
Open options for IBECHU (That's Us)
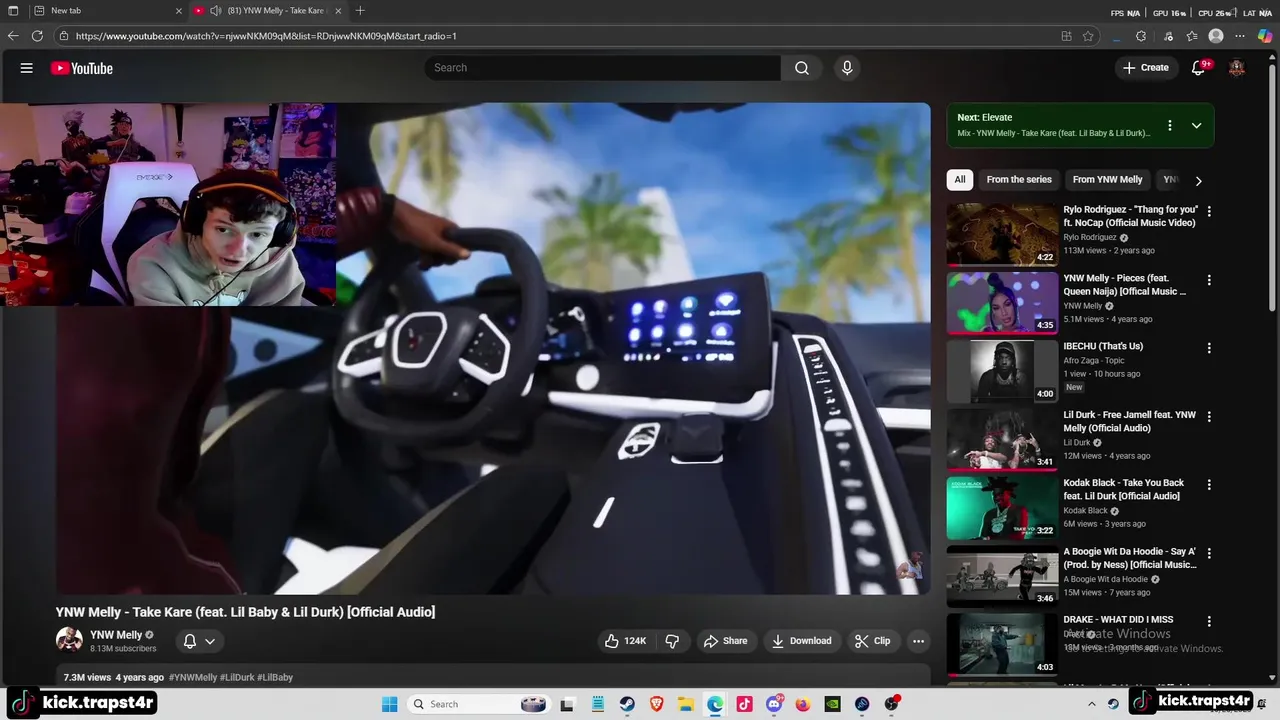[1209, 348]
